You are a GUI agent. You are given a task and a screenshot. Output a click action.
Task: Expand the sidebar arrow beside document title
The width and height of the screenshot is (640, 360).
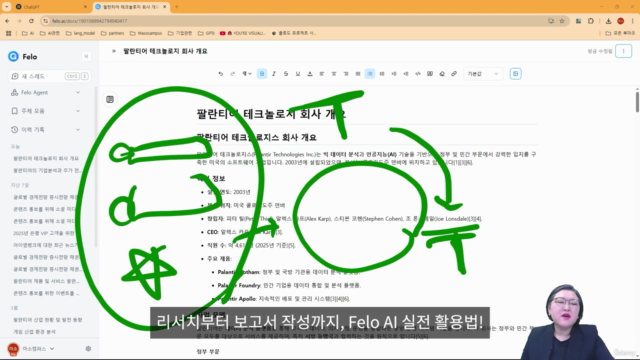click(x=114, y=51)
